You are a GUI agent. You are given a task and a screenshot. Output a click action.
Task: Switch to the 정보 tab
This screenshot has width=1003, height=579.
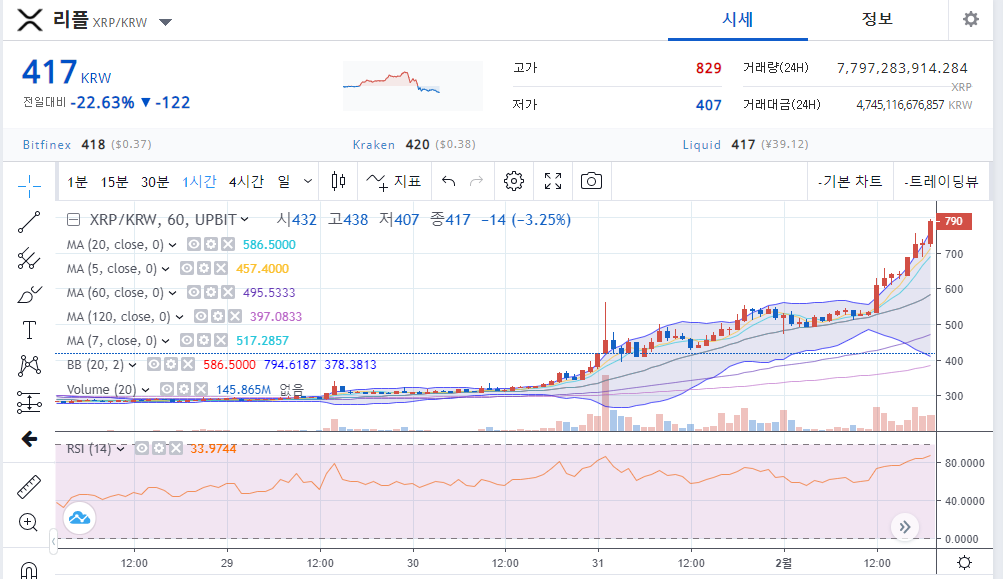coord(877,20)
